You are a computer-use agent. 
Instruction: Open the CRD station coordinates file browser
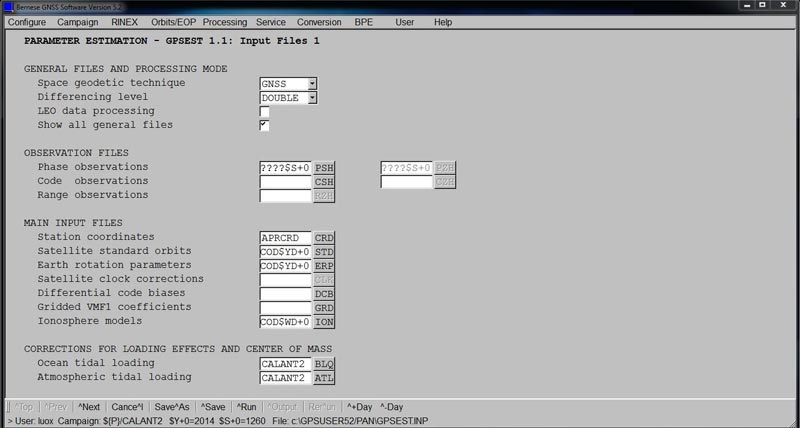[x=324, y=238]
